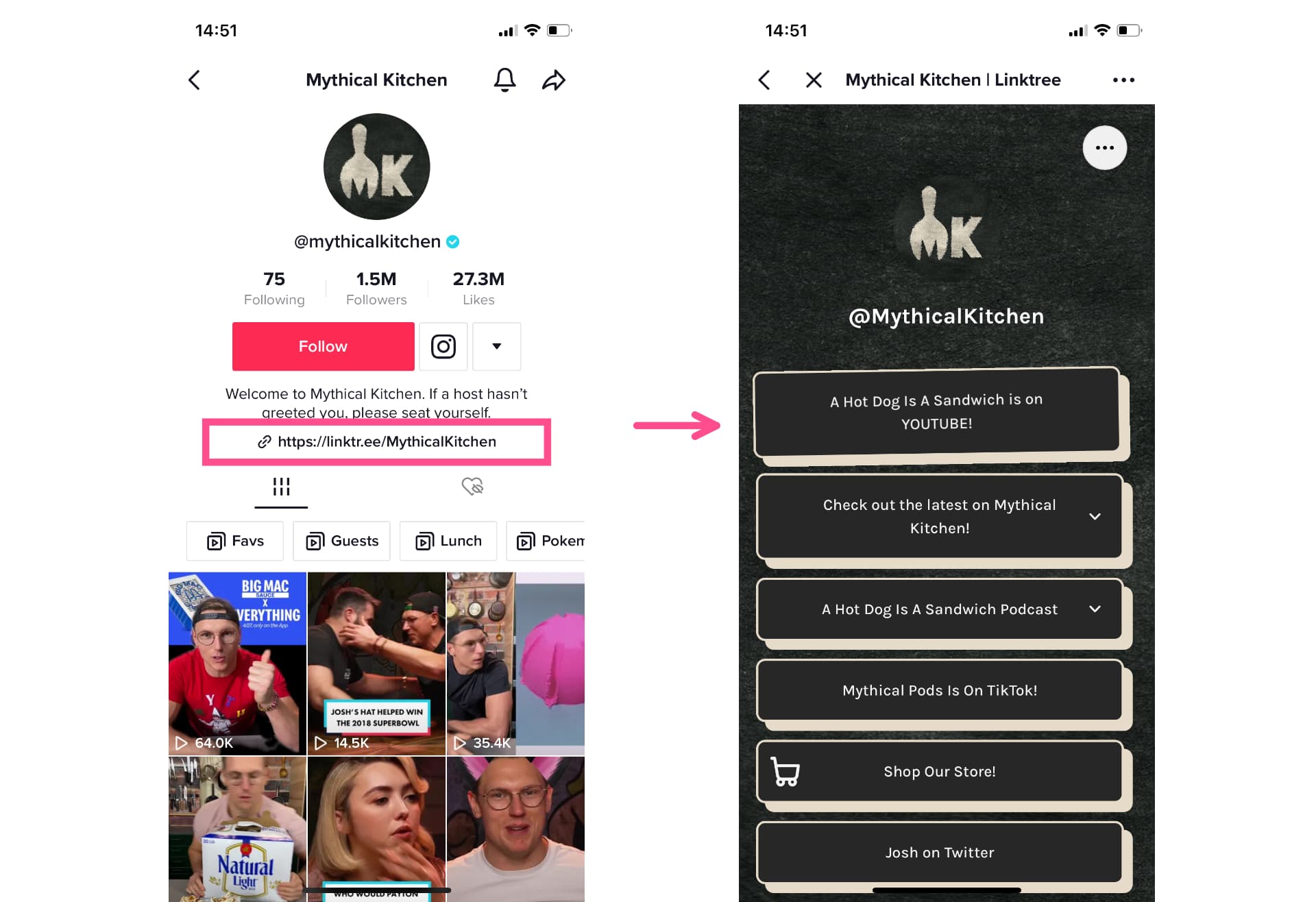Viewport: 1316px width, 902px height.
Task: Expand 'Check out the latest on Mythical Kitchen' link
Action: tap(1094, 516)
